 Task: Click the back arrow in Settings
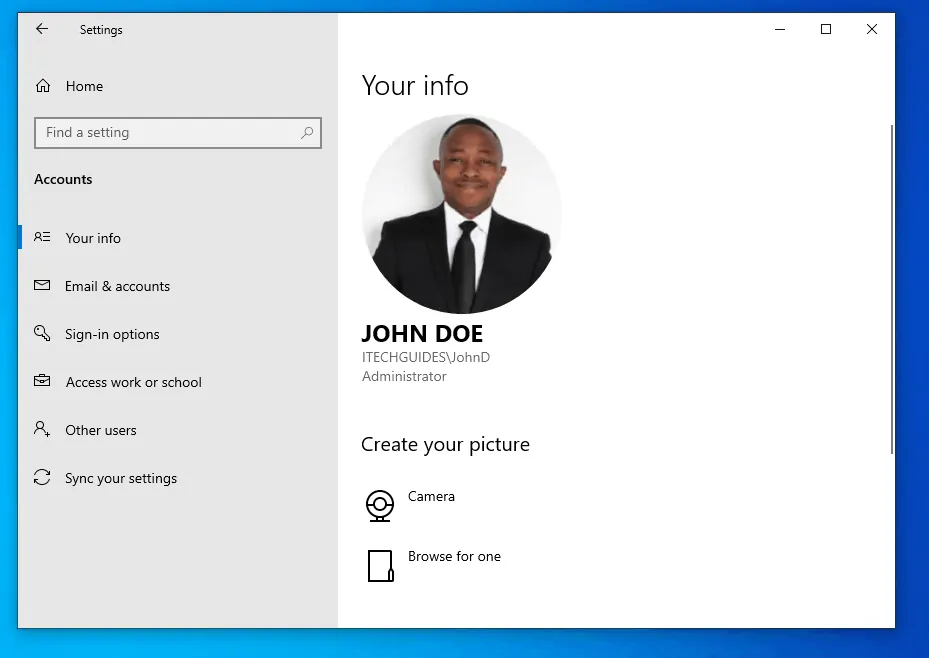point(40,29)
